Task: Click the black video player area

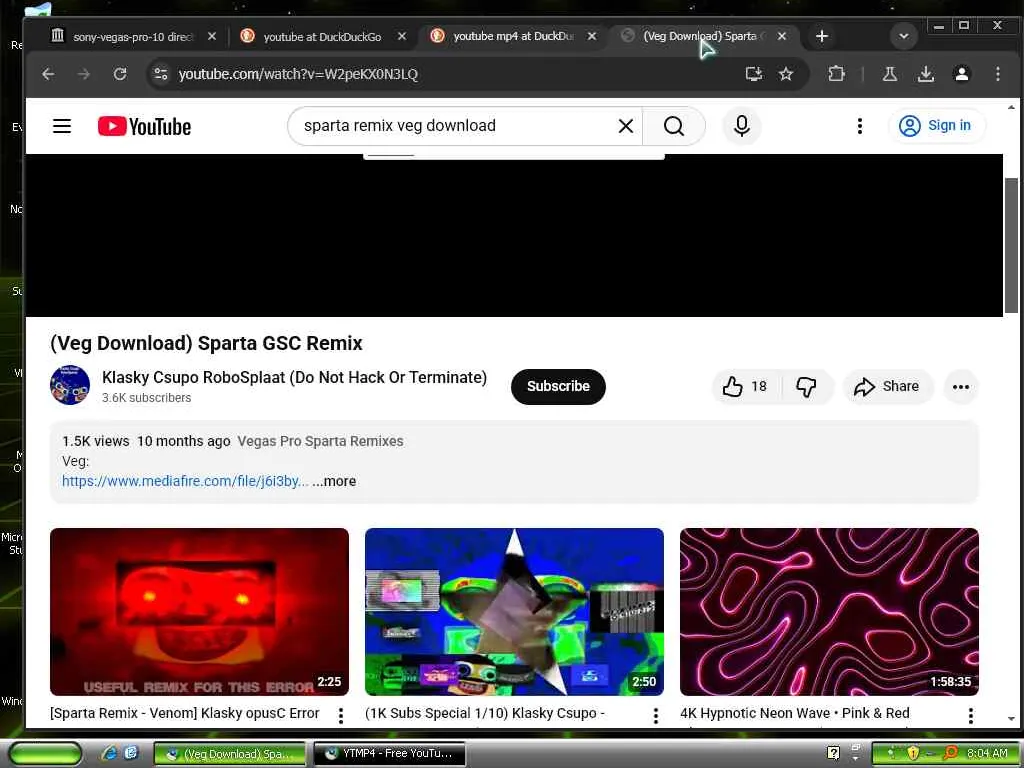Action: (x=514, y=235)
